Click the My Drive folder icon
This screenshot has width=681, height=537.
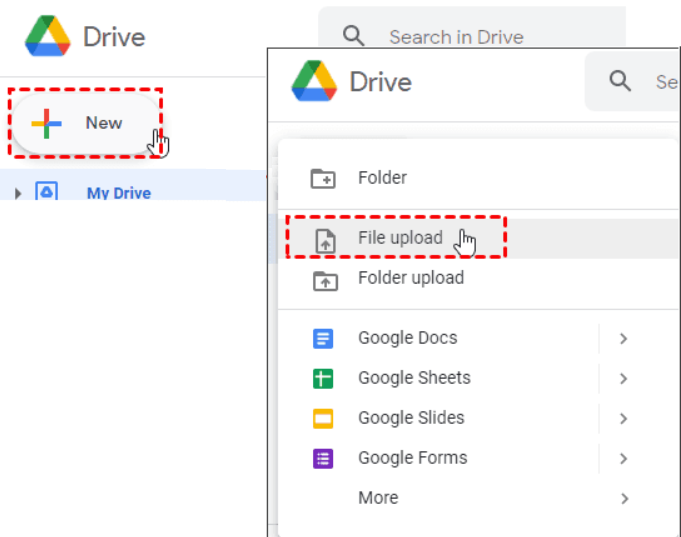click(46, 191)
